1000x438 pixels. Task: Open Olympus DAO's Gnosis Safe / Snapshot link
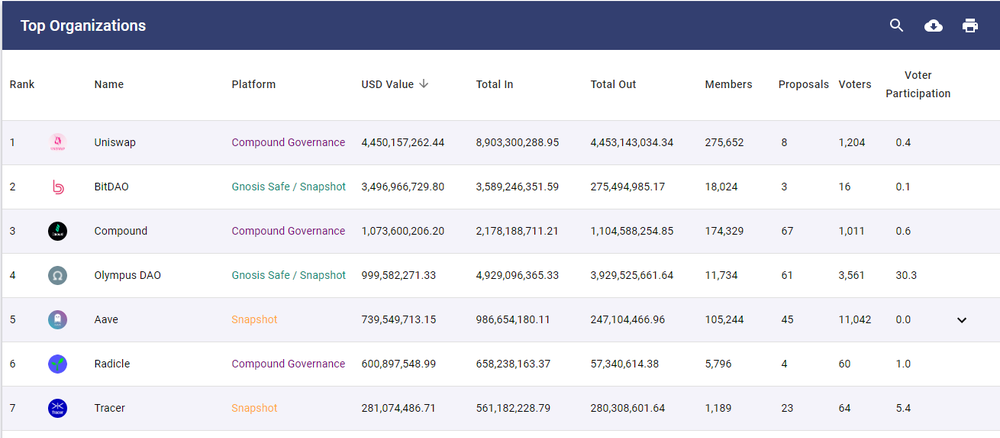288,275
